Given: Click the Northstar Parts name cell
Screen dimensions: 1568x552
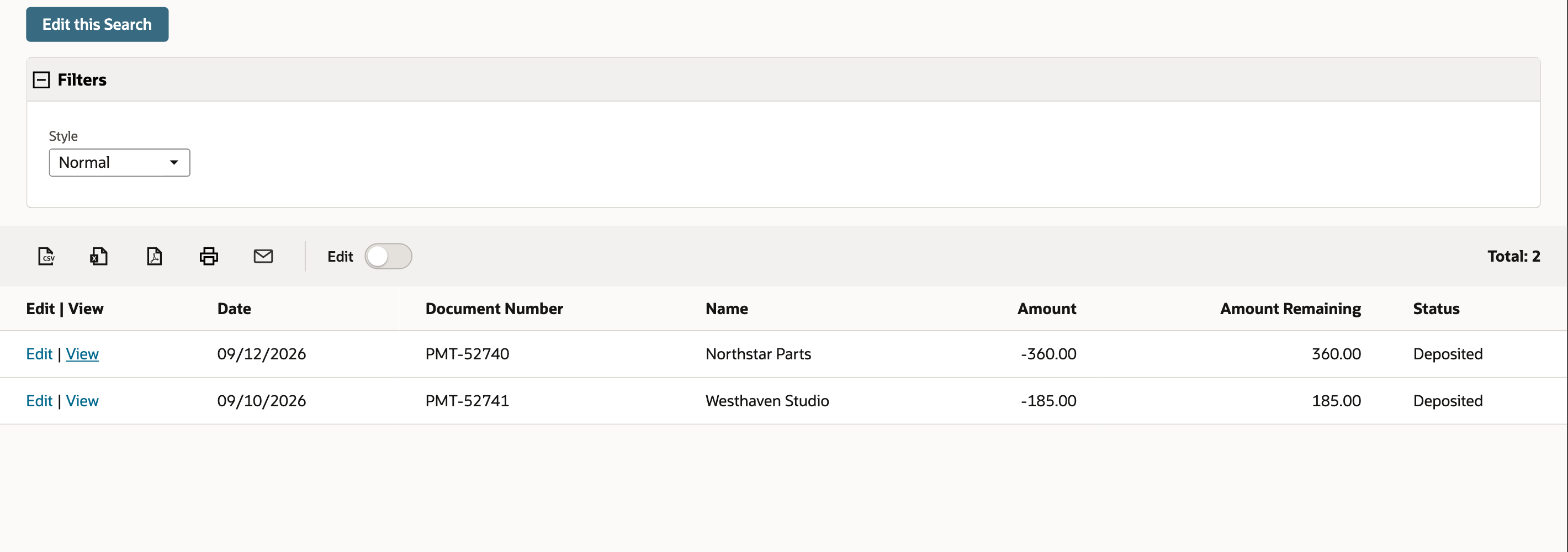Looking at the screenshot, I should tap(758, 354).
